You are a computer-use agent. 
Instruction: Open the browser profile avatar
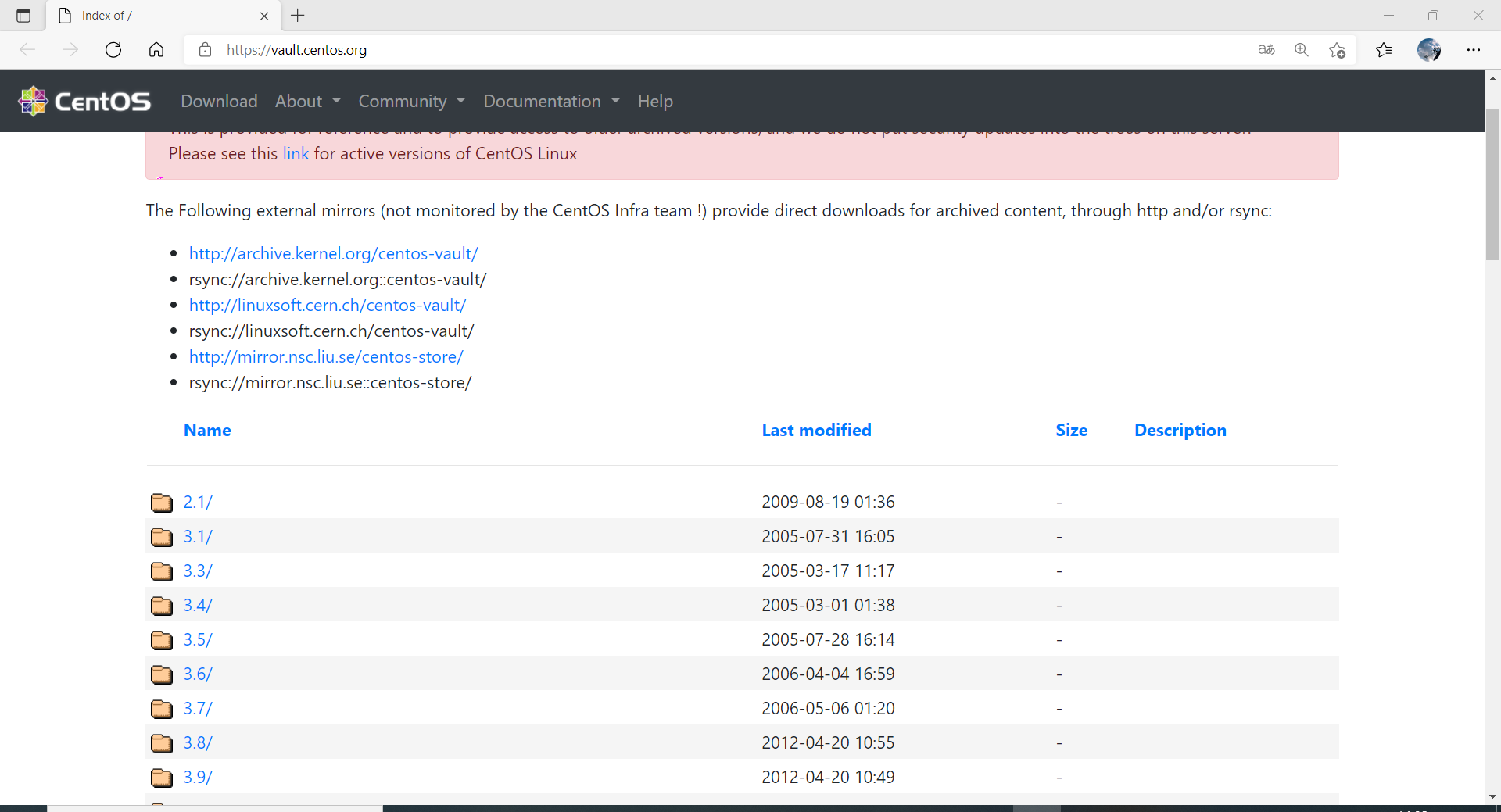(1429, 50)
